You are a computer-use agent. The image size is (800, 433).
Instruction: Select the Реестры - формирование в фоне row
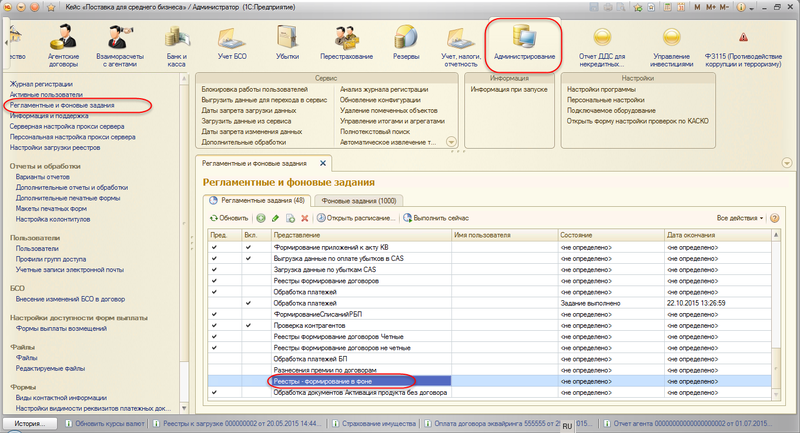coord(329,381)
